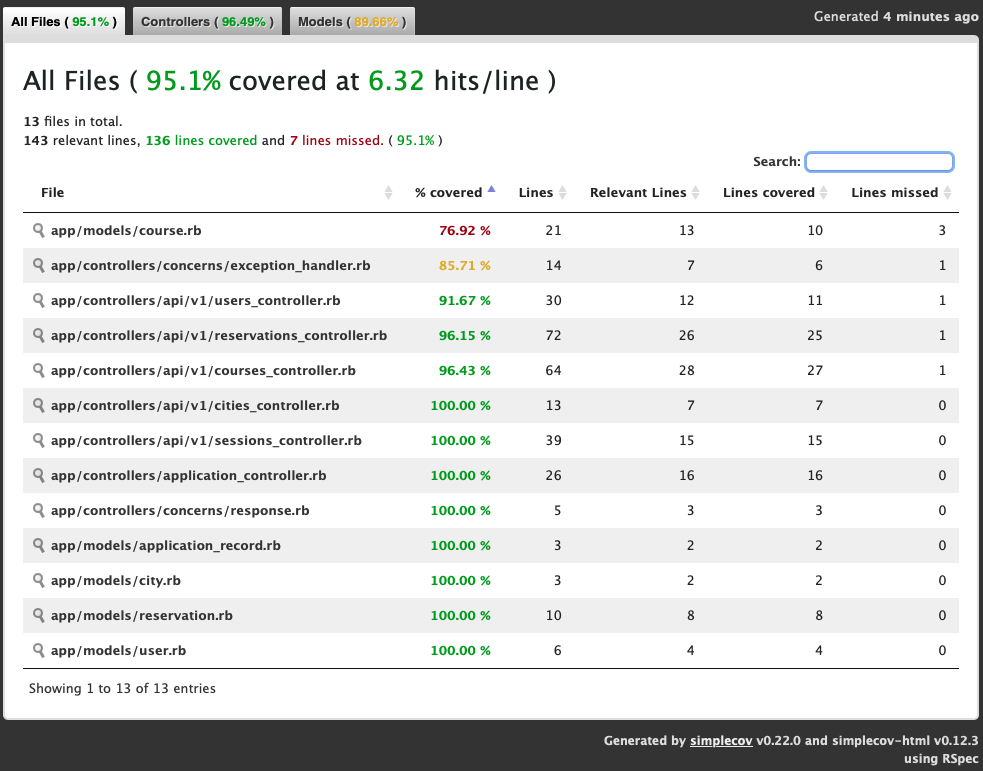Click magnifier icon beside reservation.rb
Screen dimensions: 983x771
(x=39, y=616)
